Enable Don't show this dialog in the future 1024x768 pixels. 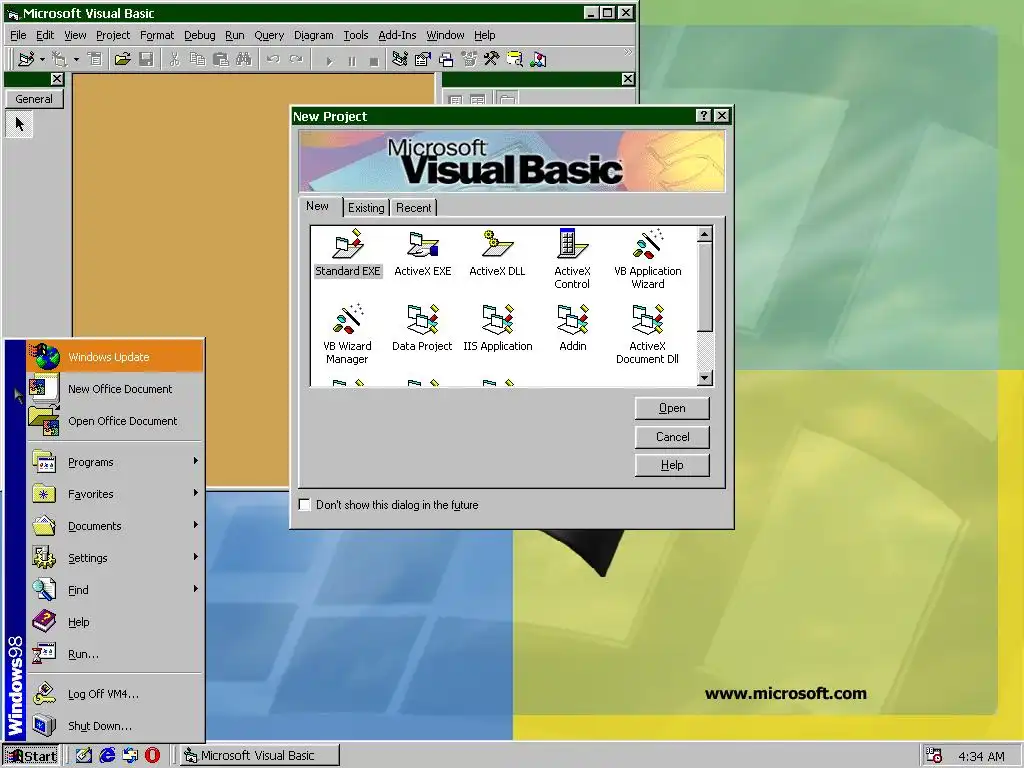pos(304,505)
